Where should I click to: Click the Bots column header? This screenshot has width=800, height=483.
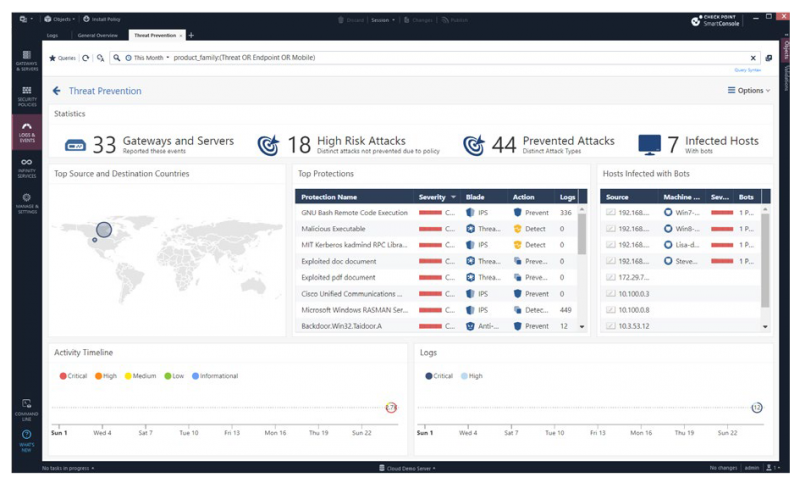(x=747, y=197)
